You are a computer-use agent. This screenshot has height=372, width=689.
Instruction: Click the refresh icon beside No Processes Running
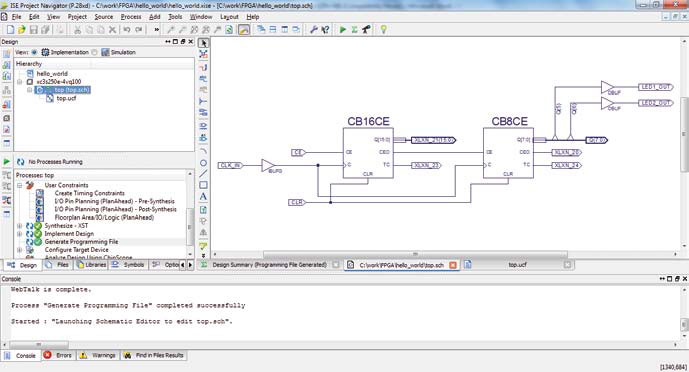(21, 162)
